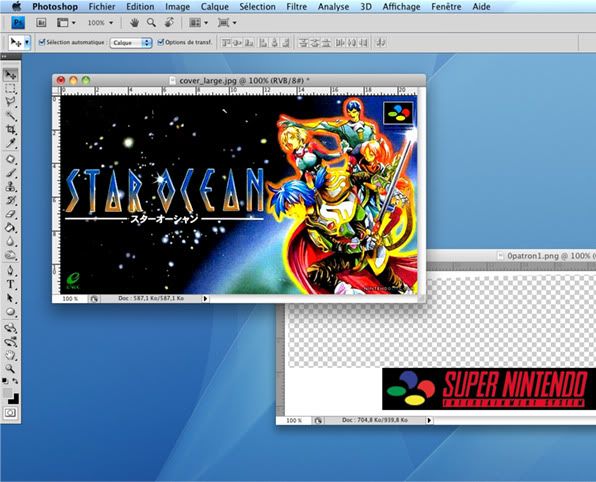Click zoom percentage field in cover_large.jpg window

click(x=70, y=299)
